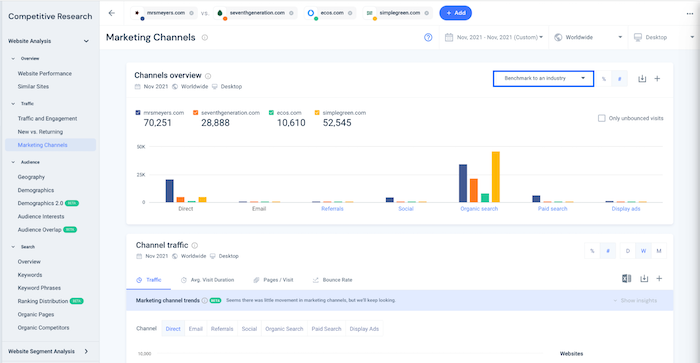Click Marketing channel trends info icon
The width and height of the screenshot is (700, 363).
coord(204,300)
